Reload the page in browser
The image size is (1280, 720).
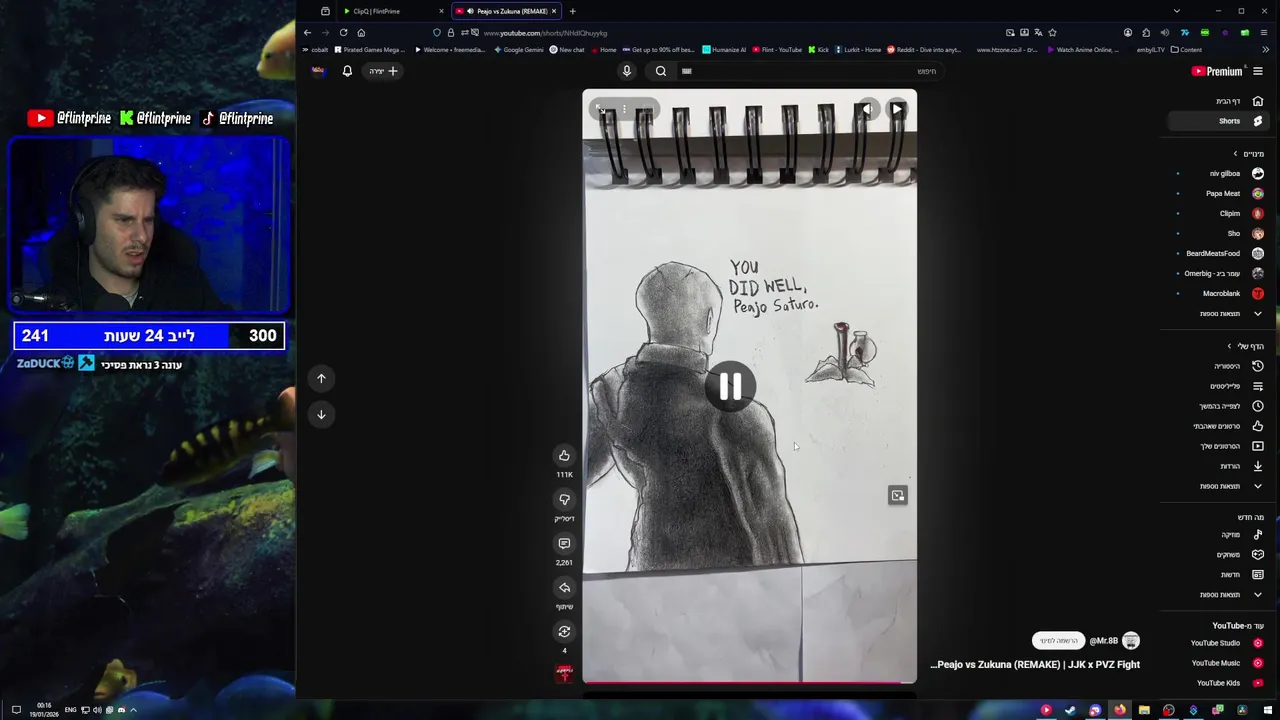coord(343,32)
